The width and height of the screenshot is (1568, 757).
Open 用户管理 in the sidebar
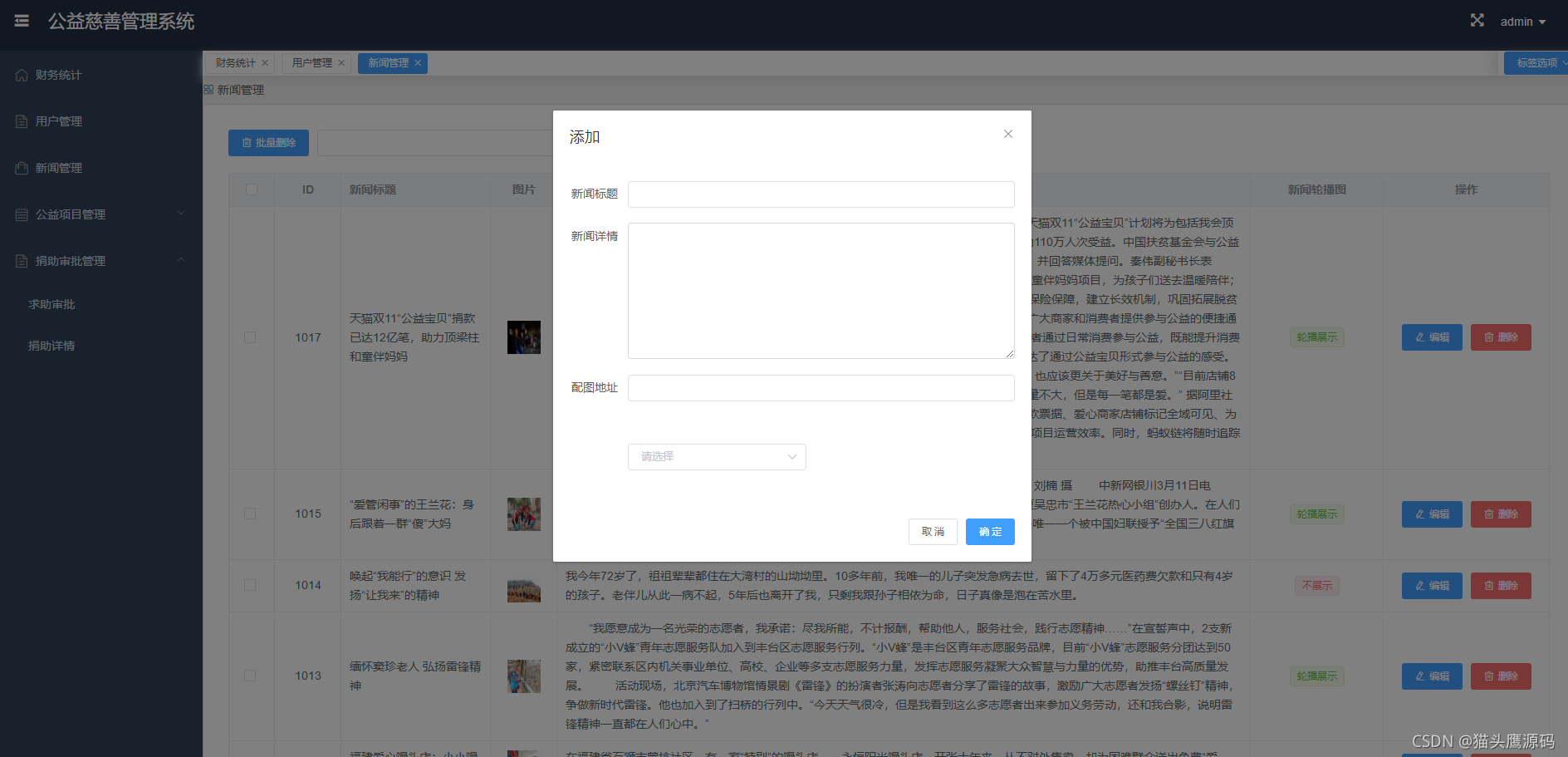pyautogui.click(x=100, y=121)
